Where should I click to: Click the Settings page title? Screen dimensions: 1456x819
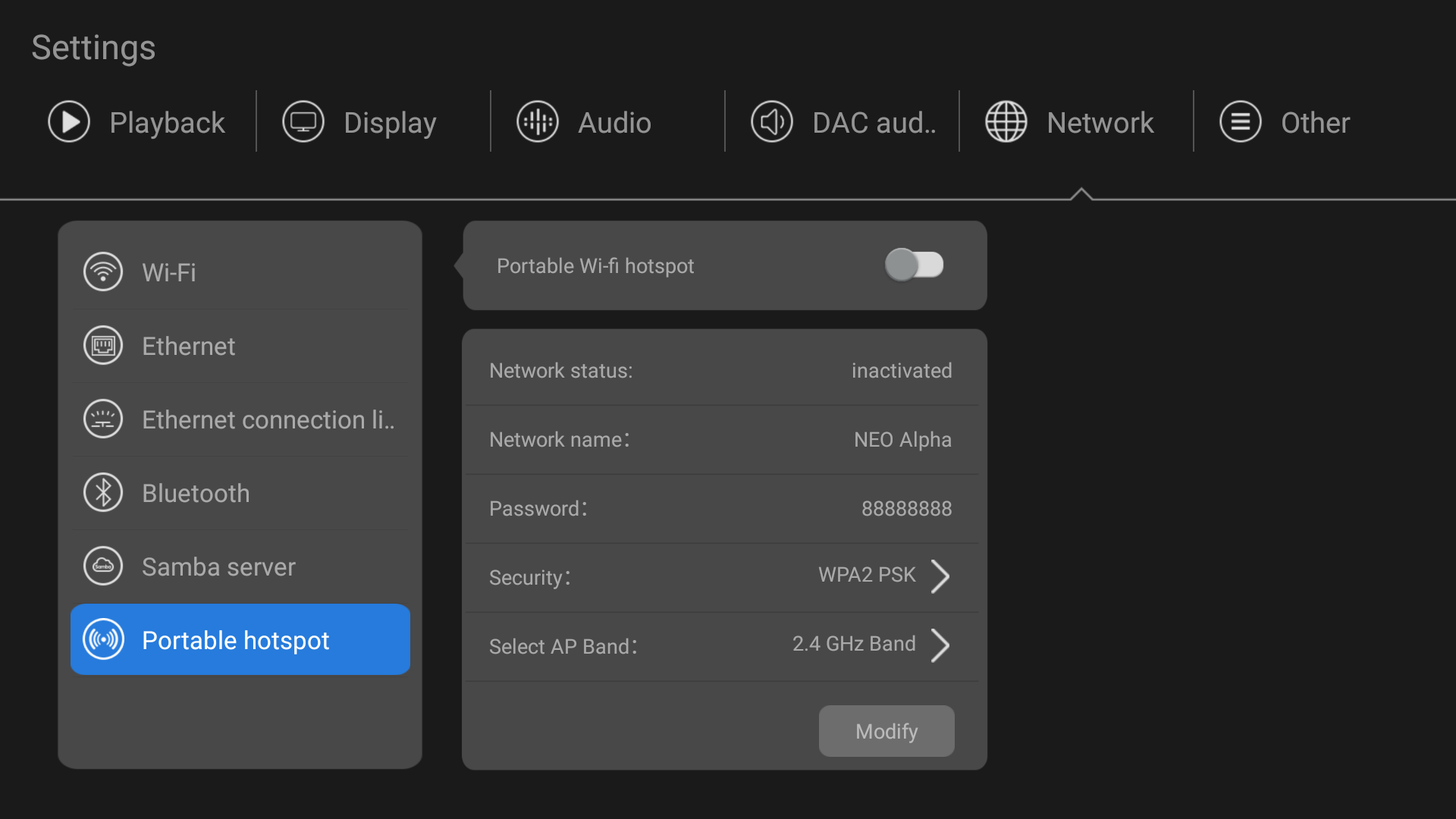[93, 48]
